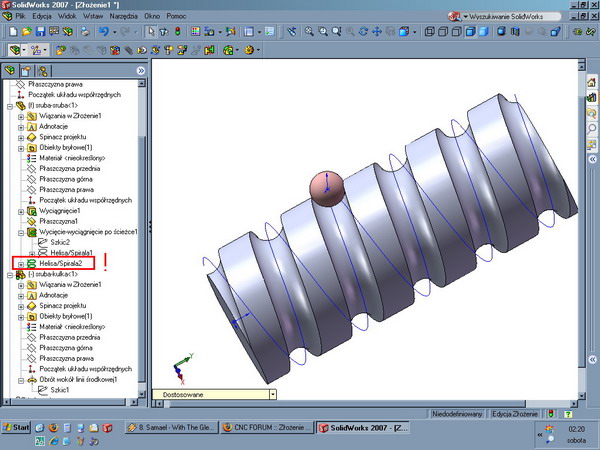Undo the last action
The width and height of the screenshot is (600, 450).
pyautogui.click(x=104, y=31)
